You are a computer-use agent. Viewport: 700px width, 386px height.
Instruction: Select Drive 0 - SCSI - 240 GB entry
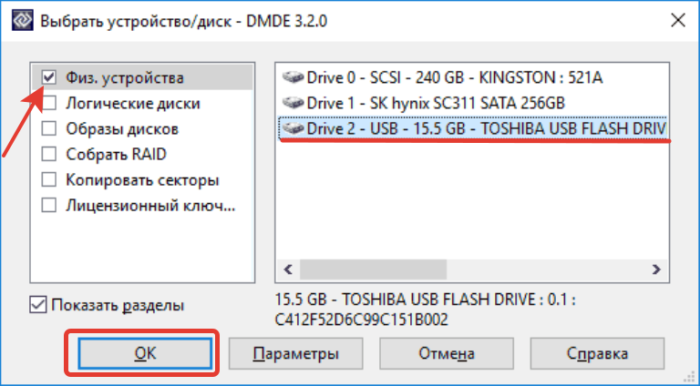tap(443, 78)
